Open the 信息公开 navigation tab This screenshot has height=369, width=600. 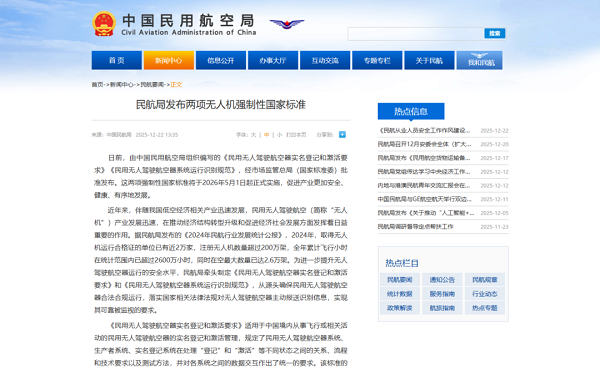click(x=221, y=60)
